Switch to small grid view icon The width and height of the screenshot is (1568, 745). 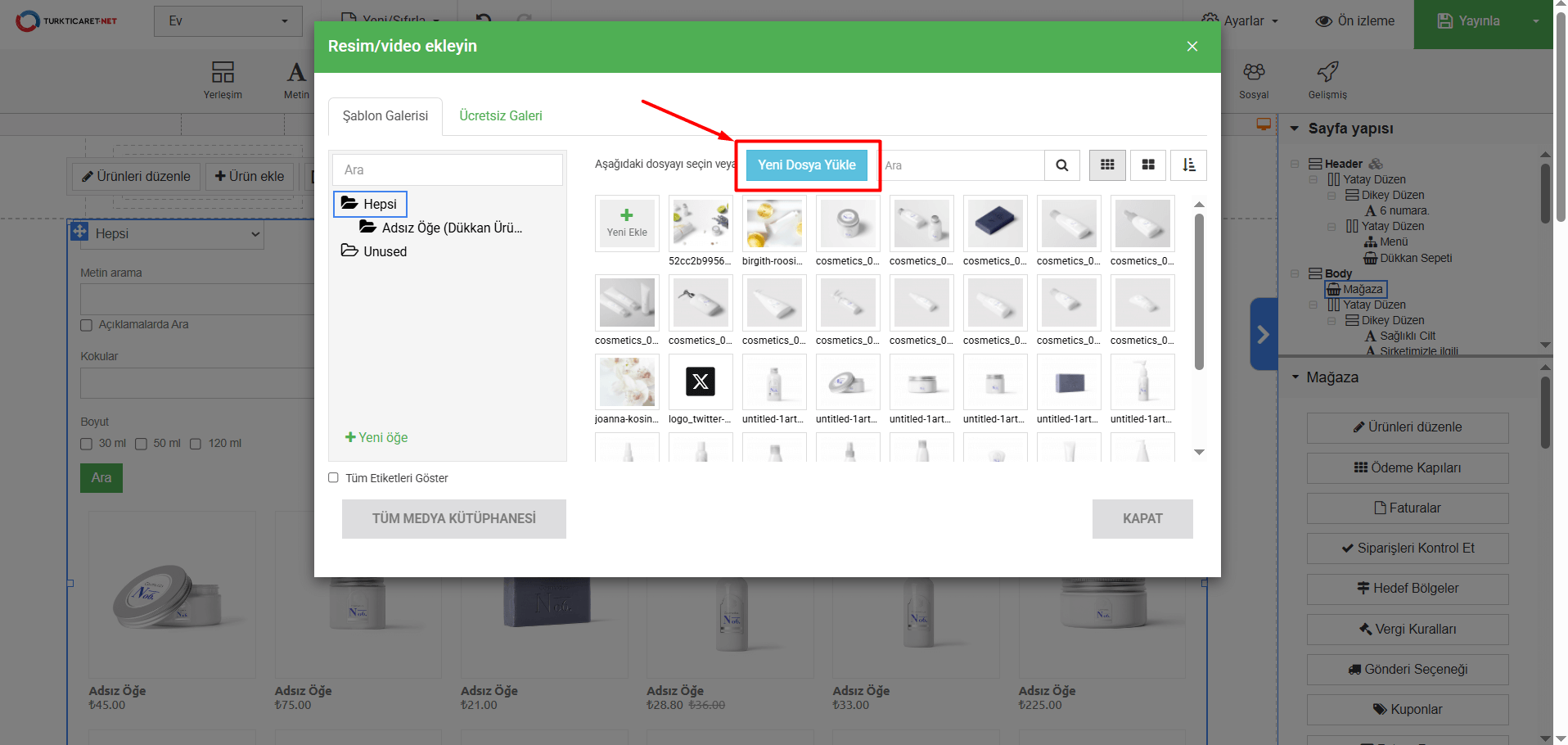(1107, 165)
